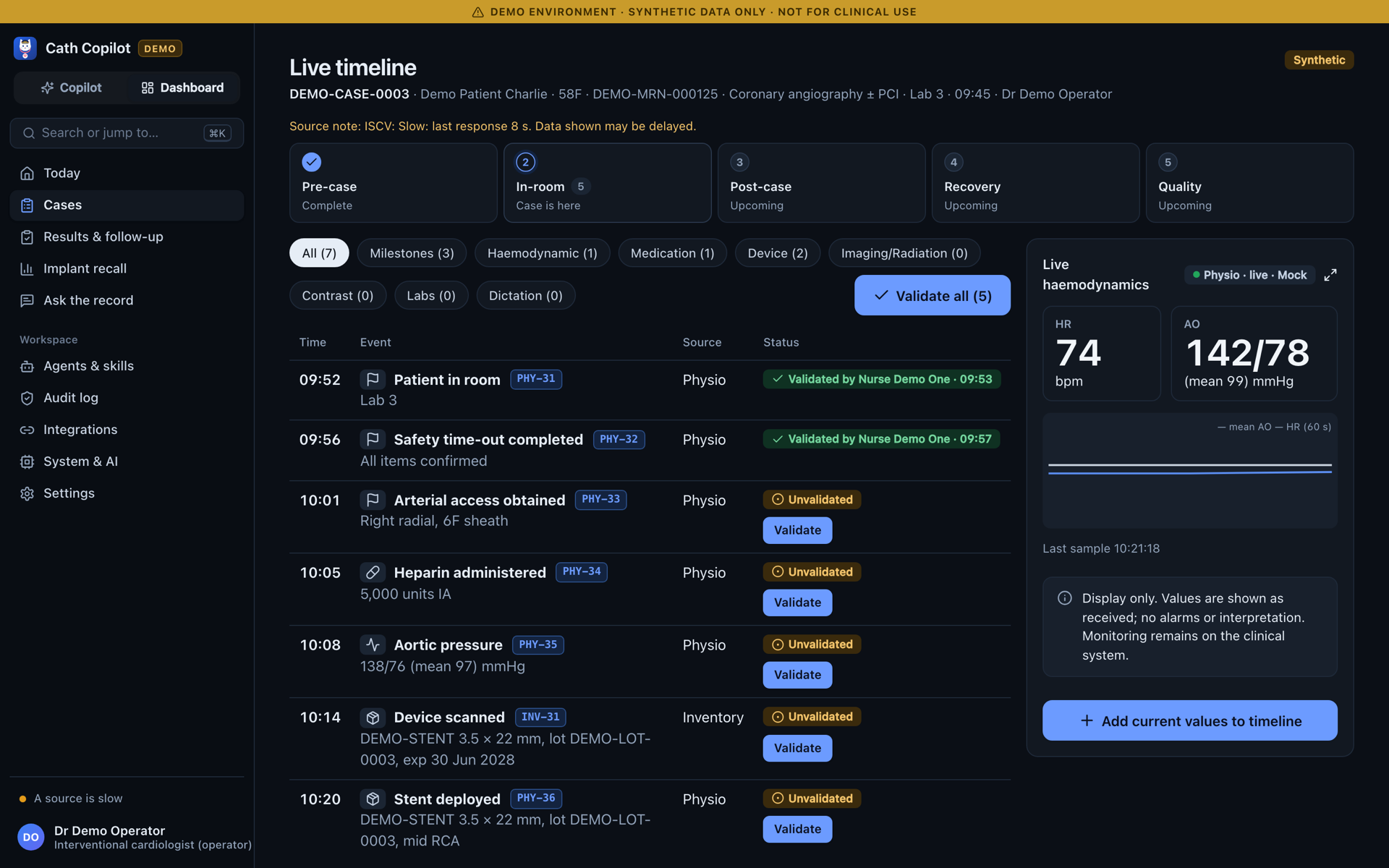Validate the Stent deployed event
The image size is (1389, 868).
coord(797,829)
